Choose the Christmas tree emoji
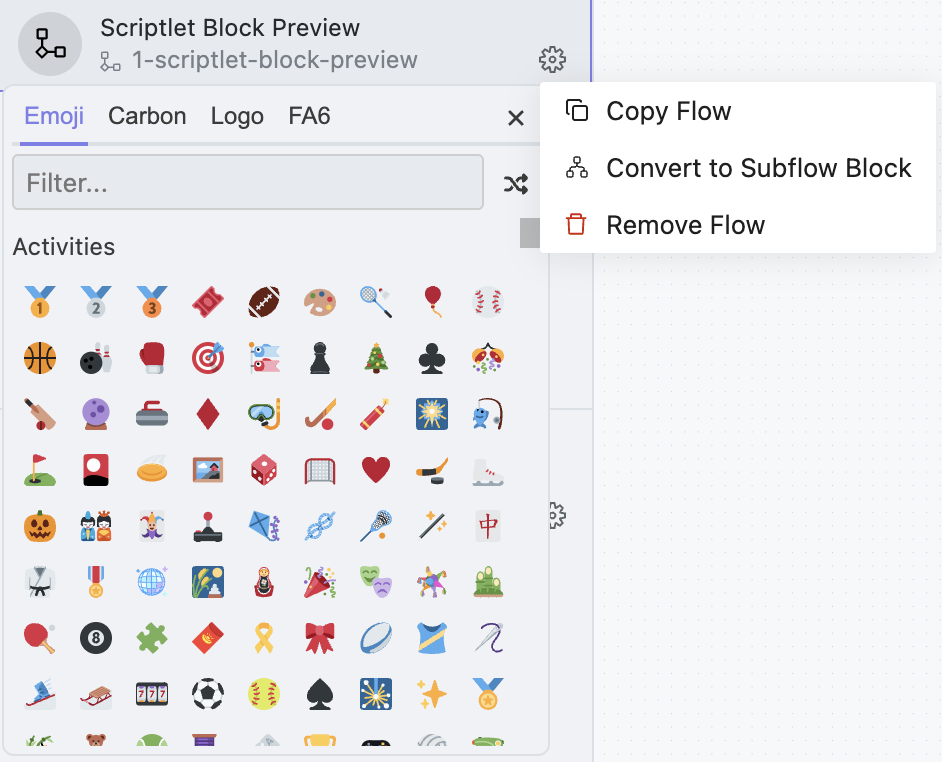 (x=376, y=357)
